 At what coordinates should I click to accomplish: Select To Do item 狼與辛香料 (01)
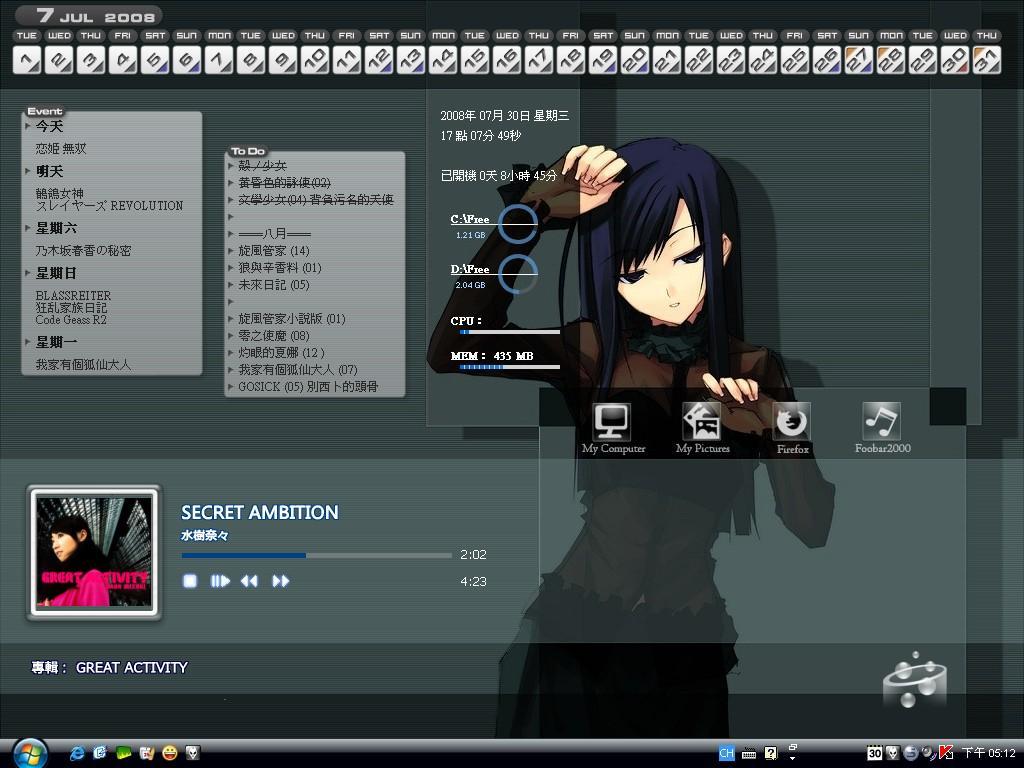pyautogui.click(x=280, y=268)
